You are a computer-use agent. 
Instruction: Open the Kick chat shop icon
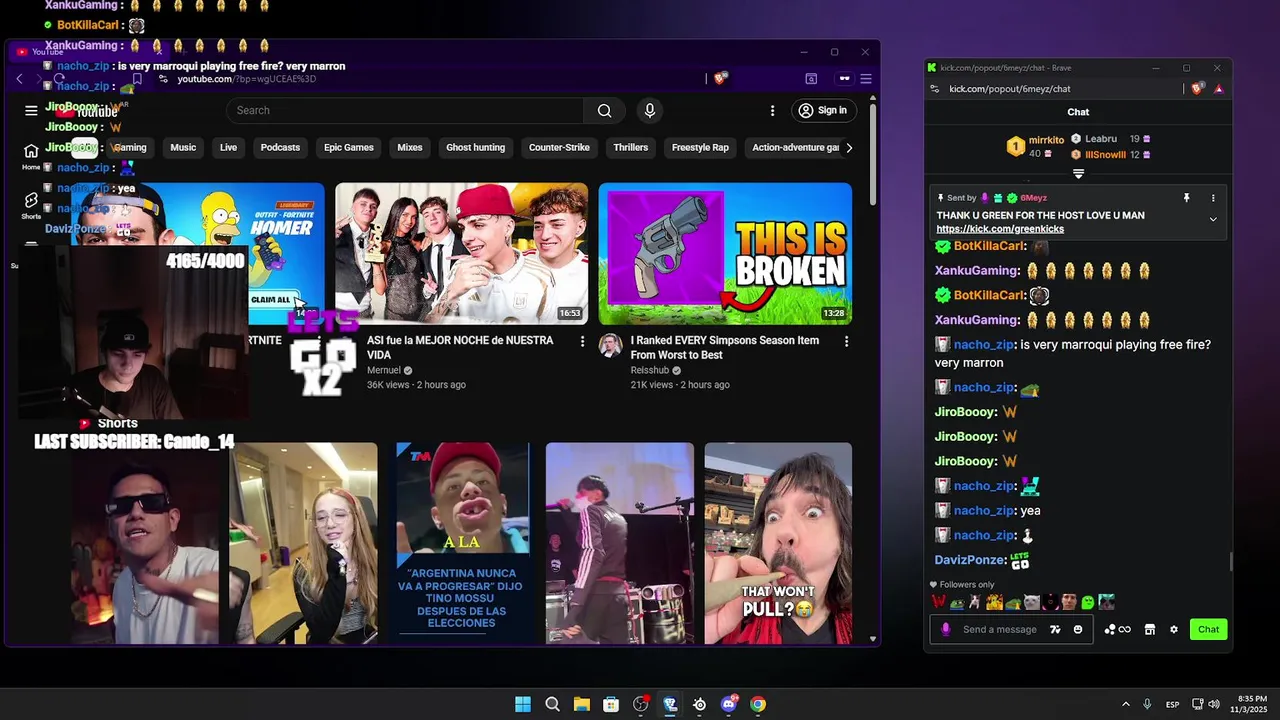tap(1150, 629)
